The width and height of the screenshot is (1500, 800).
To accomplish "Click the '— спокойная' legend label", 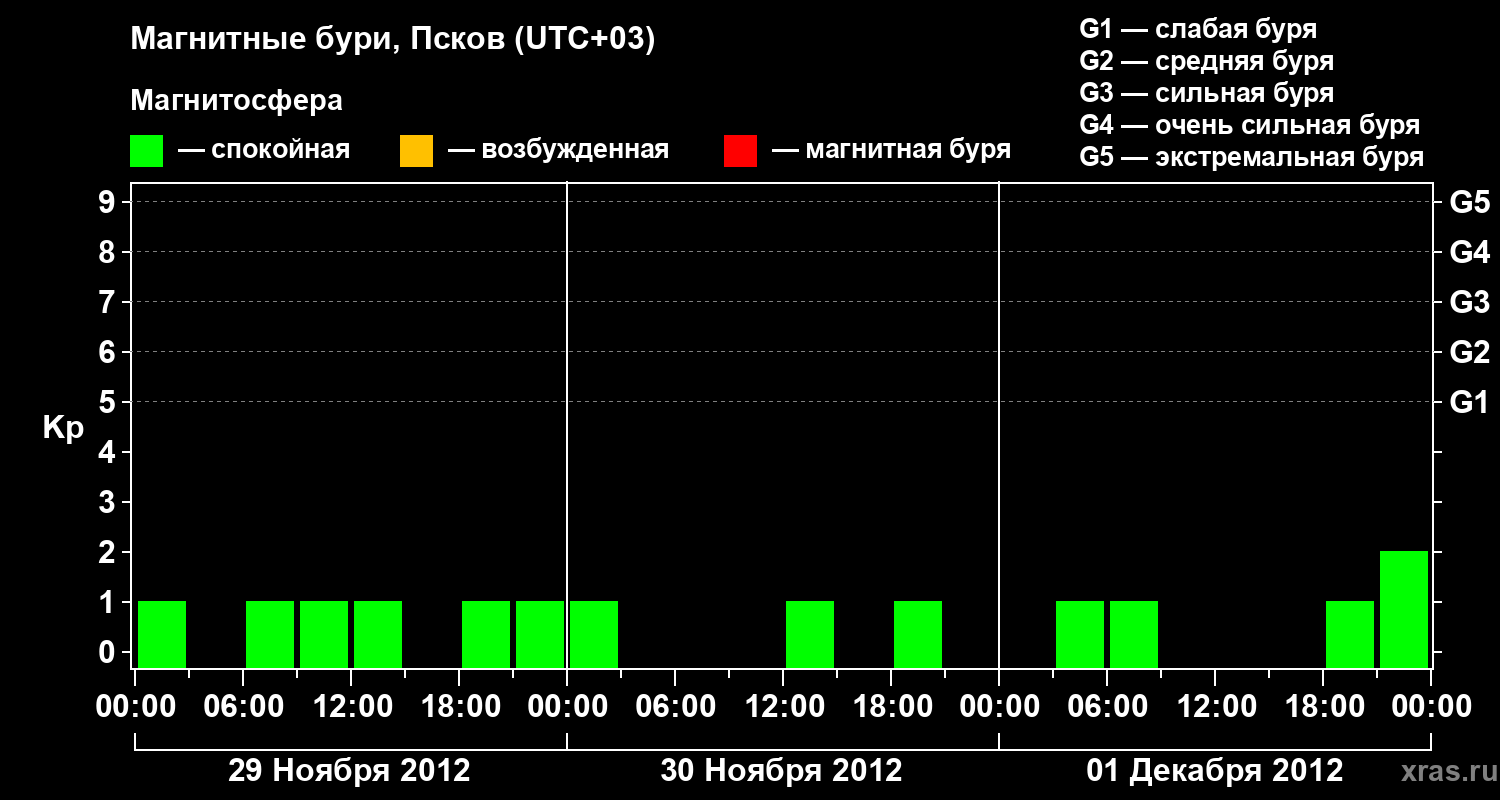I will [x=264, y=150].
